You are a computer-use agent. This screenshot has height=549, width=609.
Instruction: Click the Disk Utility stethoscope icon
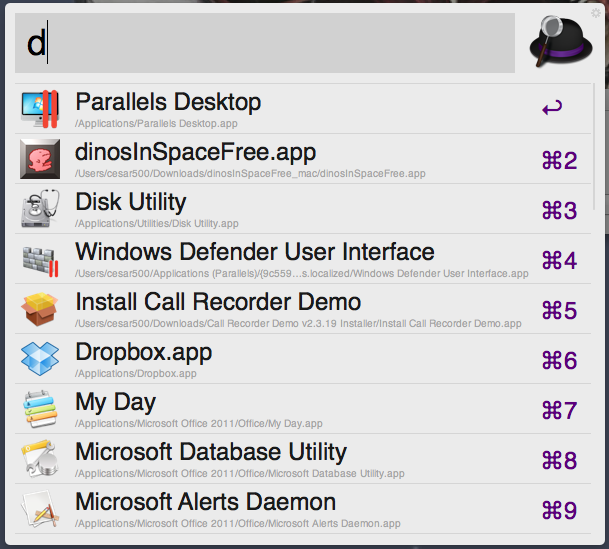(40, 208)
